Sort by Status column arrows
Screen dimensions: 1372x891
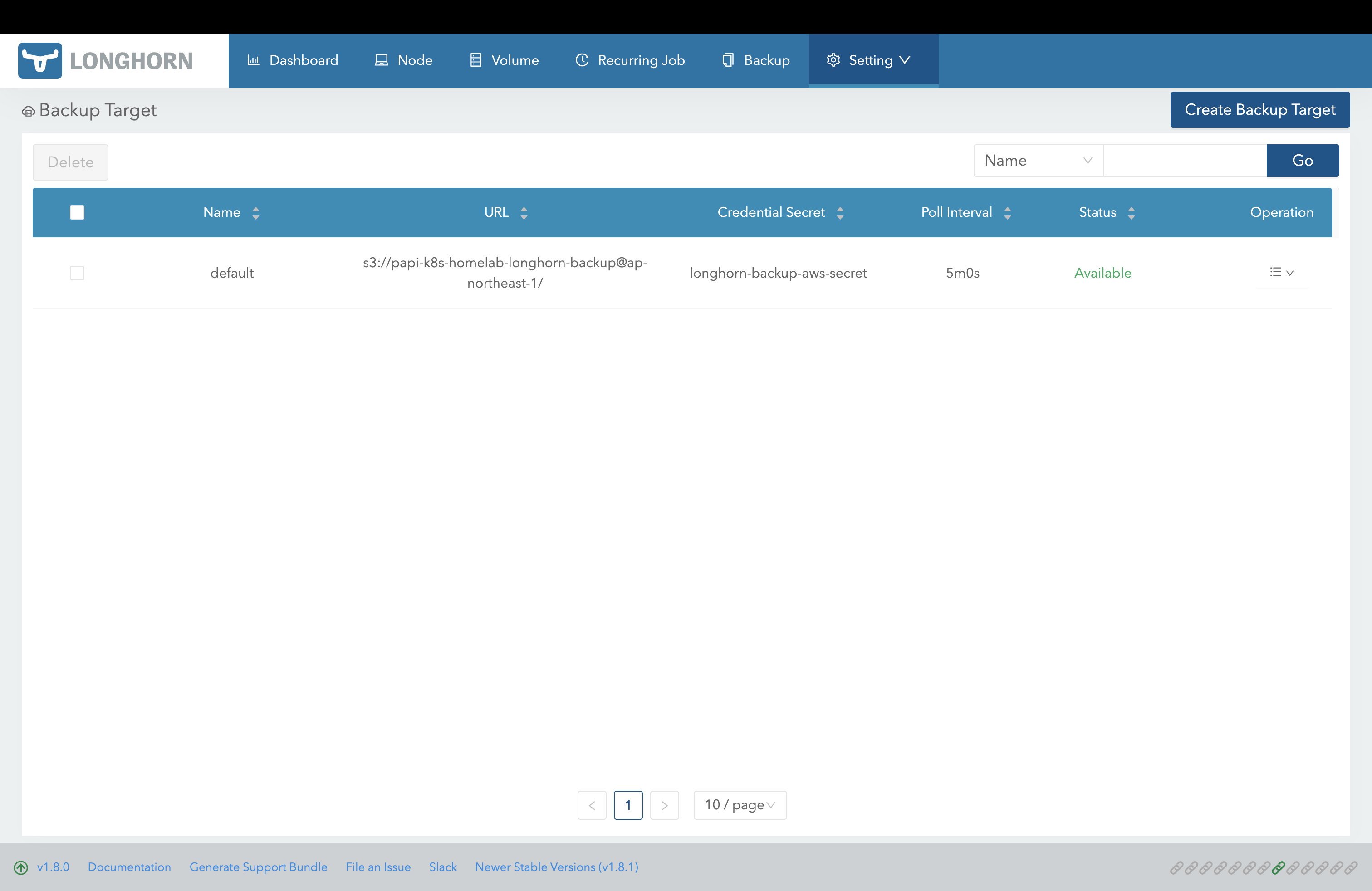coord(1131,213)
